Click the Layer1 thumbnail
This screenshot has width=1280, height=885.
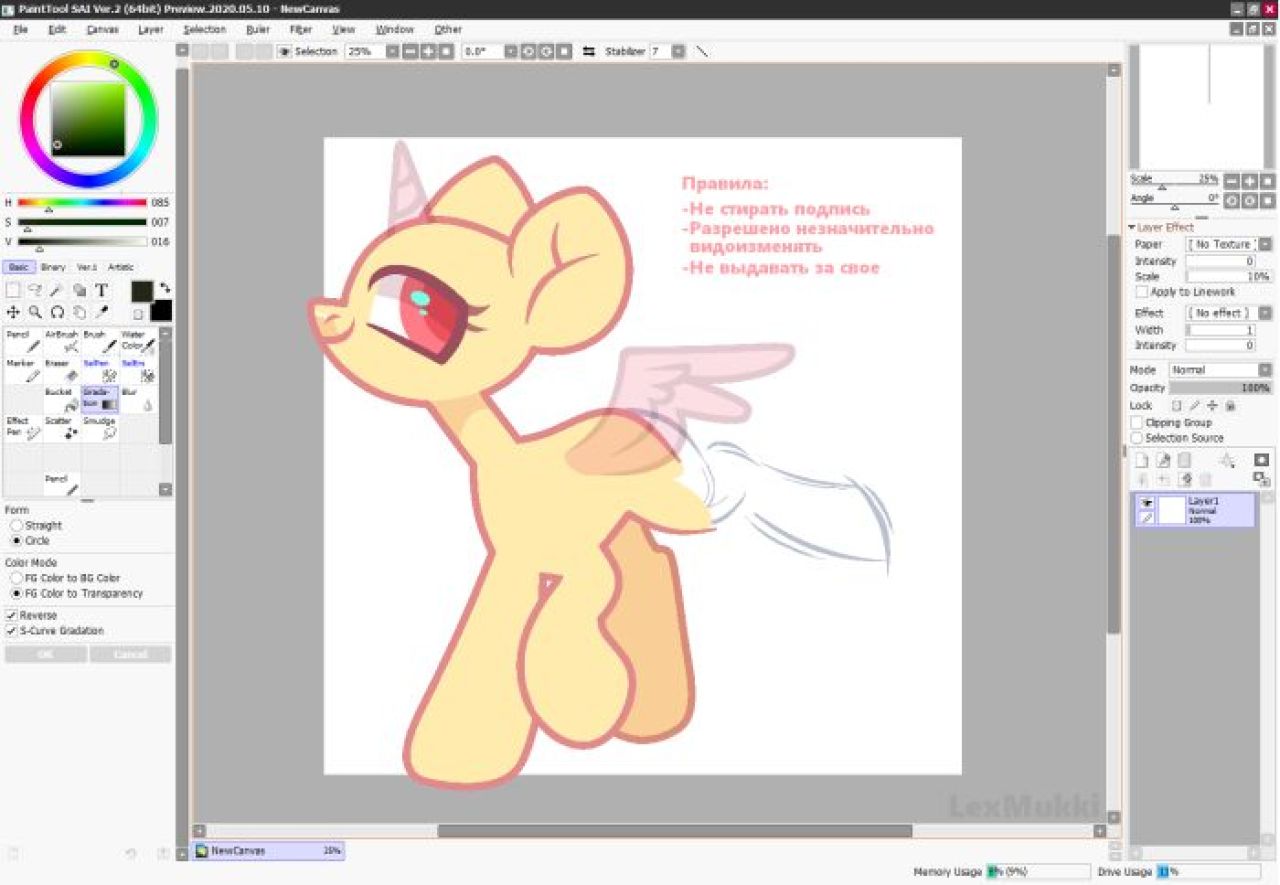[x=1171, y=510]
